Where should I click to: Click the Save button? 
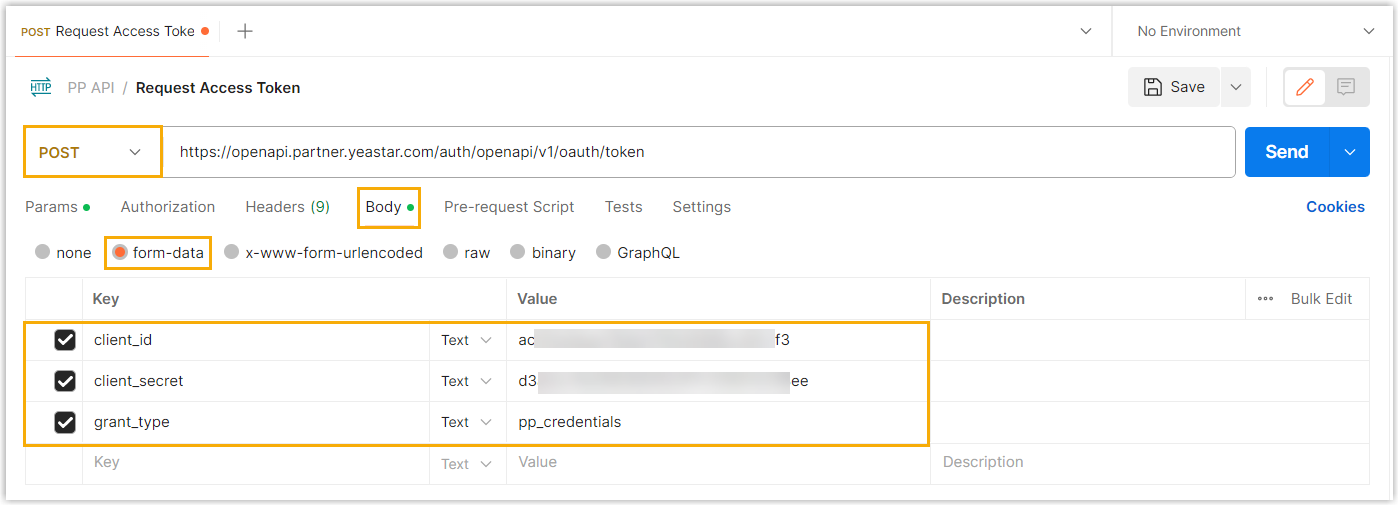pos(1174,87)
